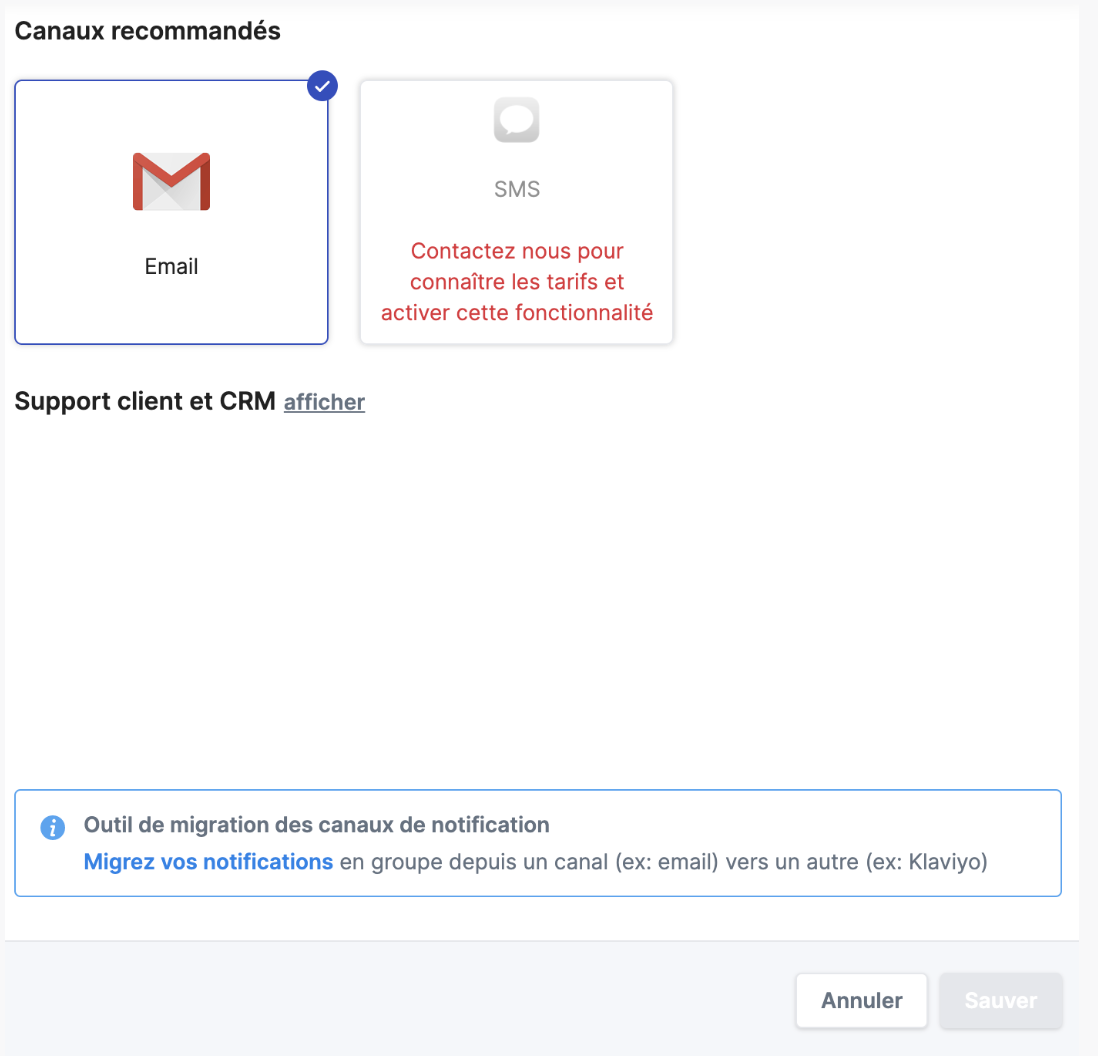Click the Support client et CRM heading

(x=145, y=402)
